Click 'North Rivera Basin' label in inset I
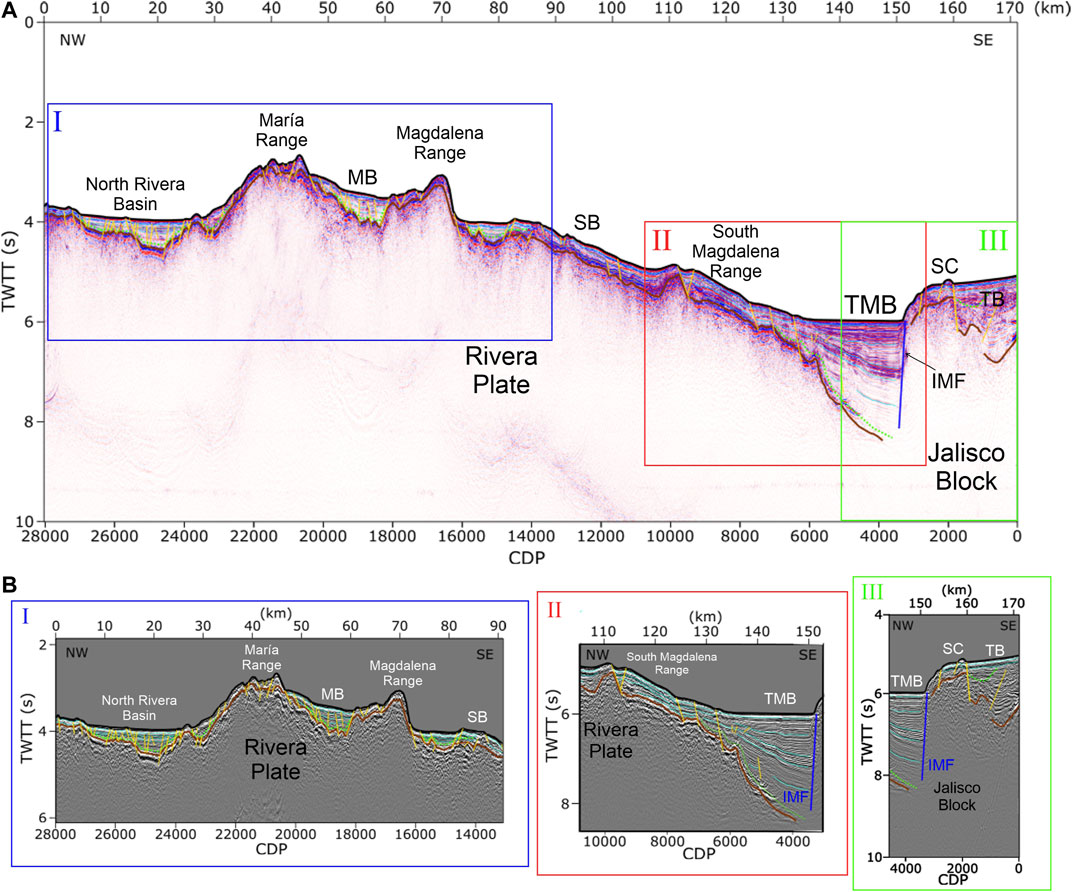 click(x=139, y=708)
